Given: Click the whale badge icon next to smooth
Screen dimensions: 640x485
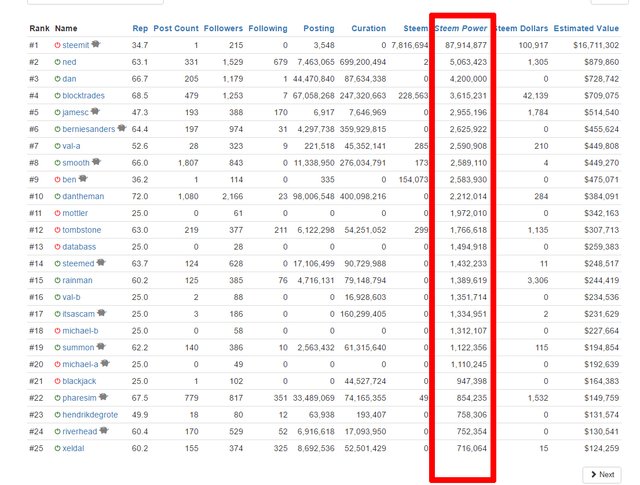Looking at the screenshot, I should click(96, 162).
